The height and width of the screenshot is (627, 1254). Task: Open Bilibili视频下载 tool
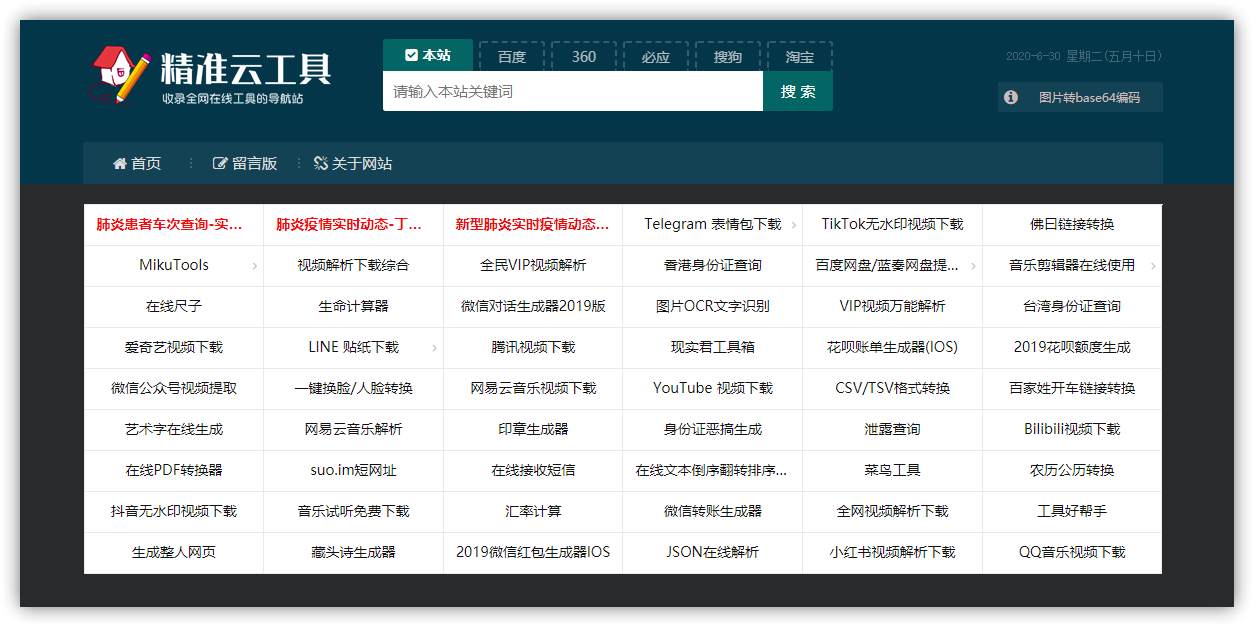click(1072, 430)
